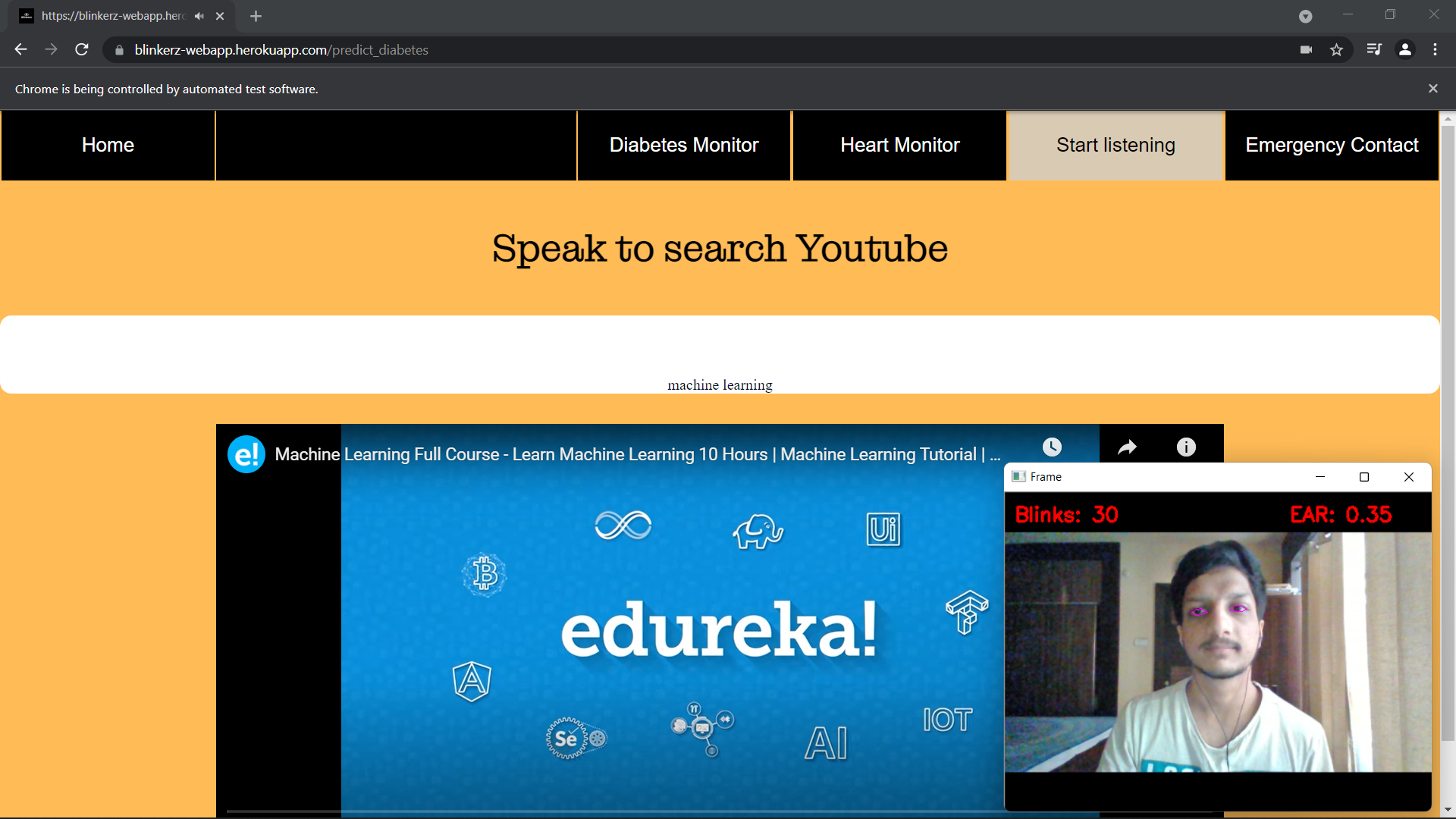Click the edureka channel logo
This screenshot has height=819, width=1456.
(246, 454)
